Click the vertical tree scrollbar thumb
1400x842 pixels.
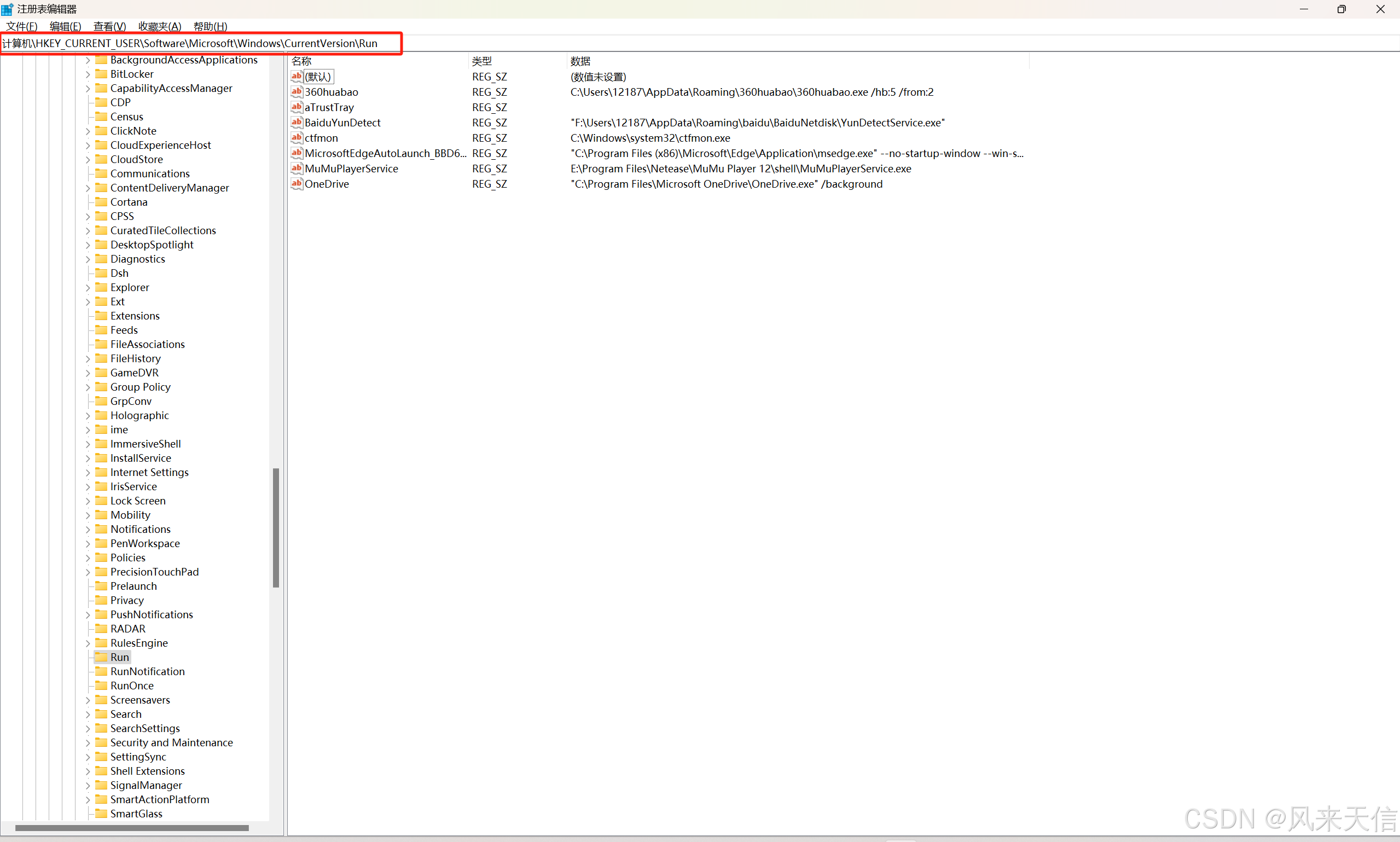[x=276, y=527]
